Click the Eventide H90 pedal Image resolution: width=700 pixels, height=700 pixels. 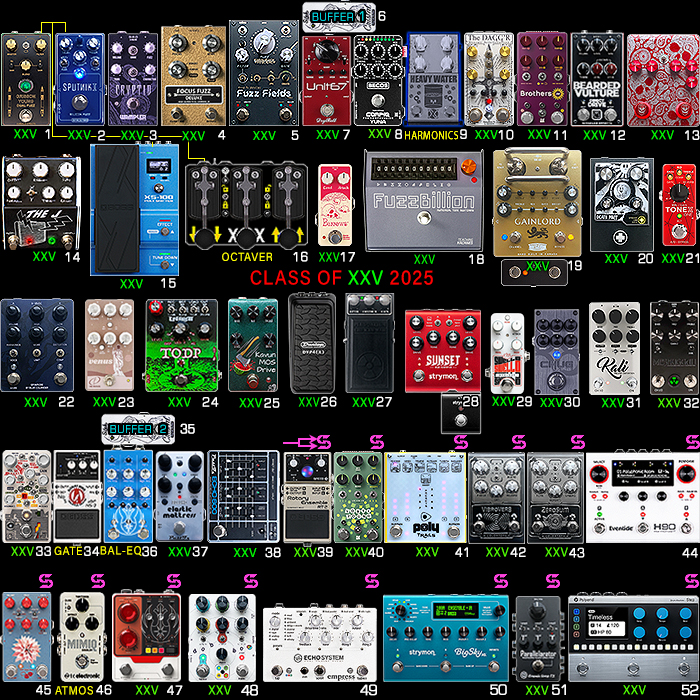(642, 498)
